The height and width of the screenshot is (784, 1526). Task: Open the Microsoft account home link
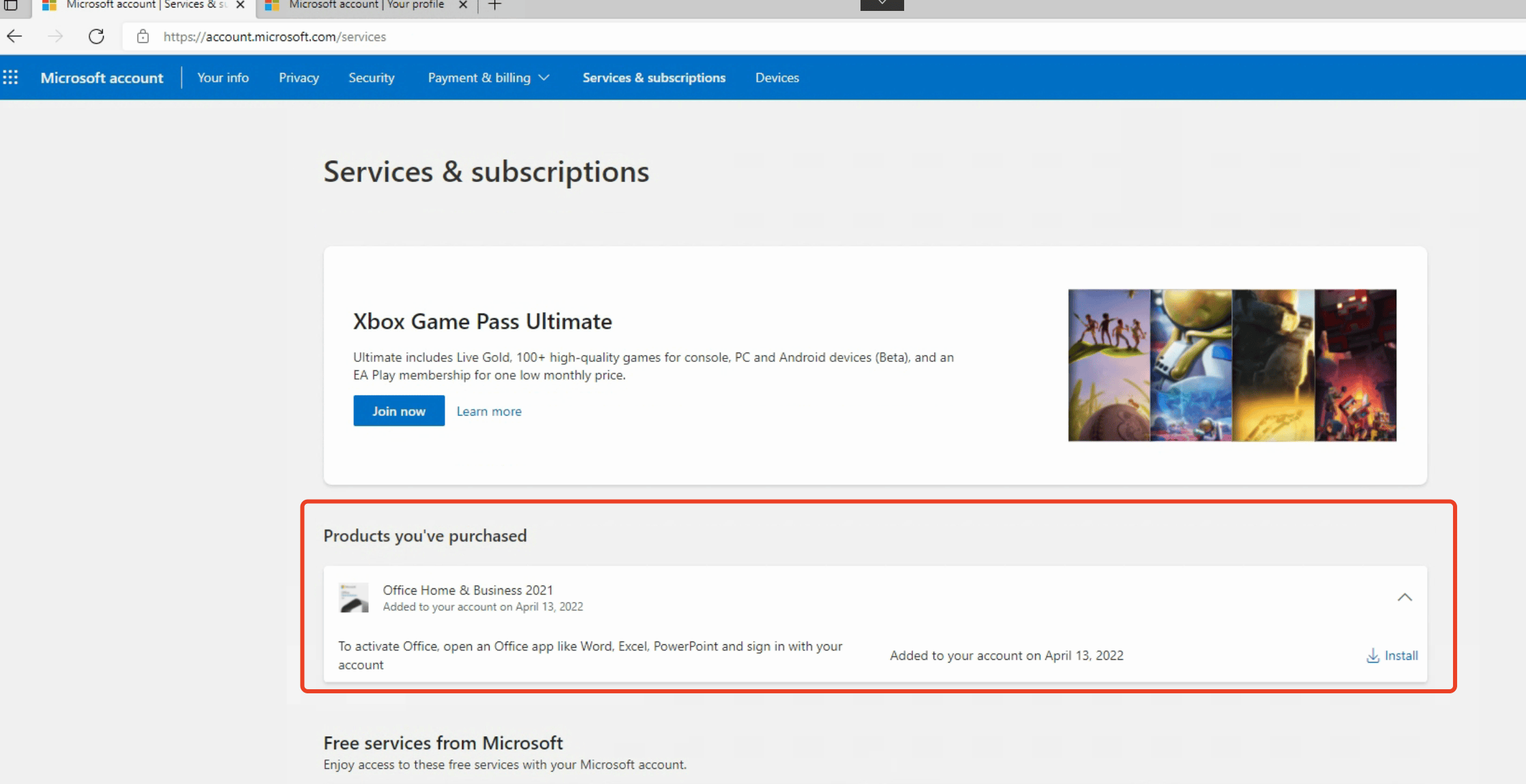click(x=102, y=78)
